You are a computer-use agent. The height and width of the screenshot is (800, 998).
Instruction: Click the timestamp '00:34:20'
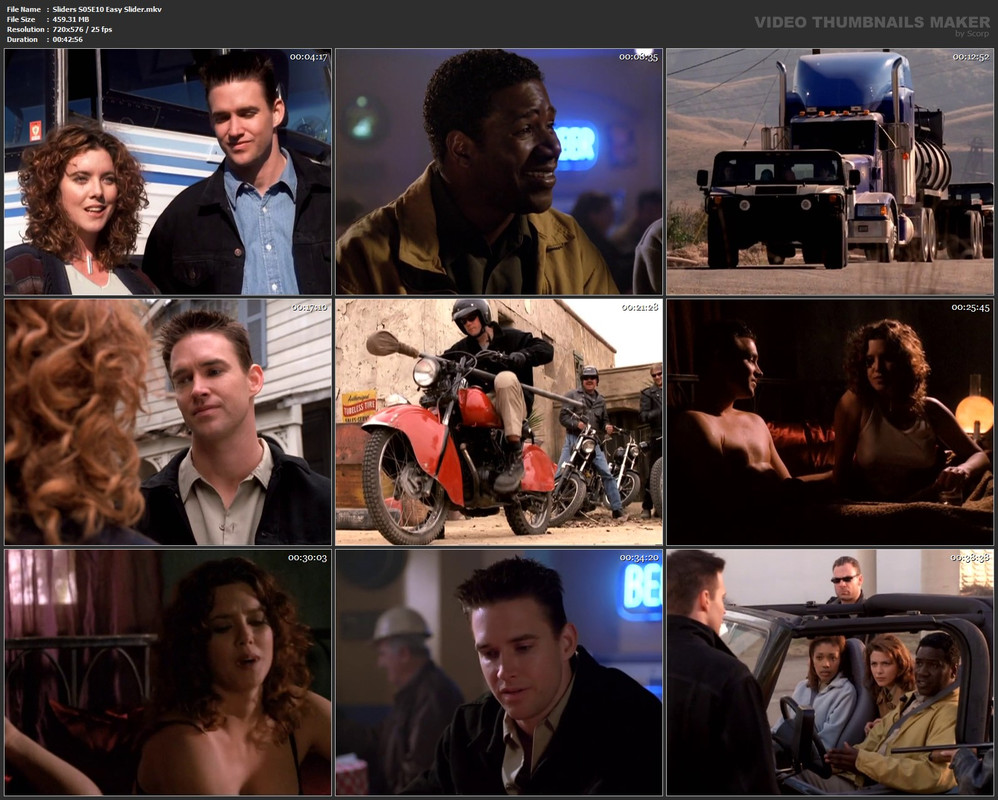[x=639, y=558]
